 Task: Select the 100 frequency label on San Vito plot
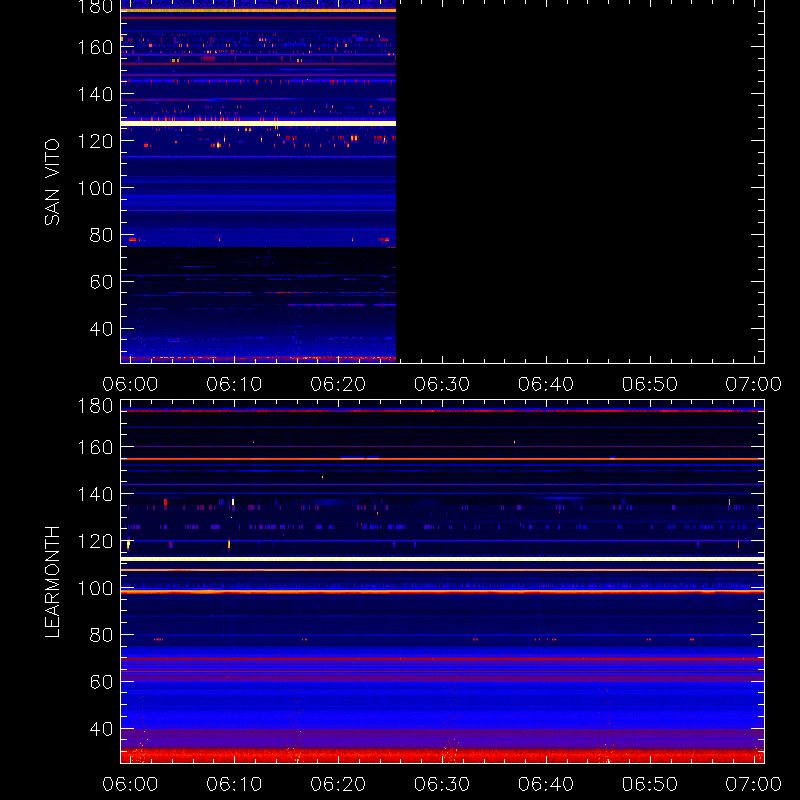click(95, 188)
